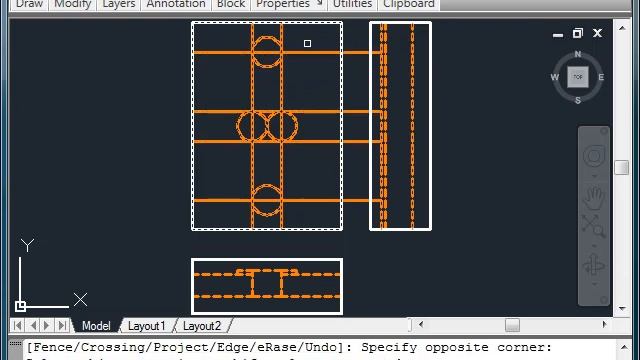Click the vertical scrollbar thumb
Image resolution: width=640 pixels, height=360 pixels.
click(x=622, y=167)
